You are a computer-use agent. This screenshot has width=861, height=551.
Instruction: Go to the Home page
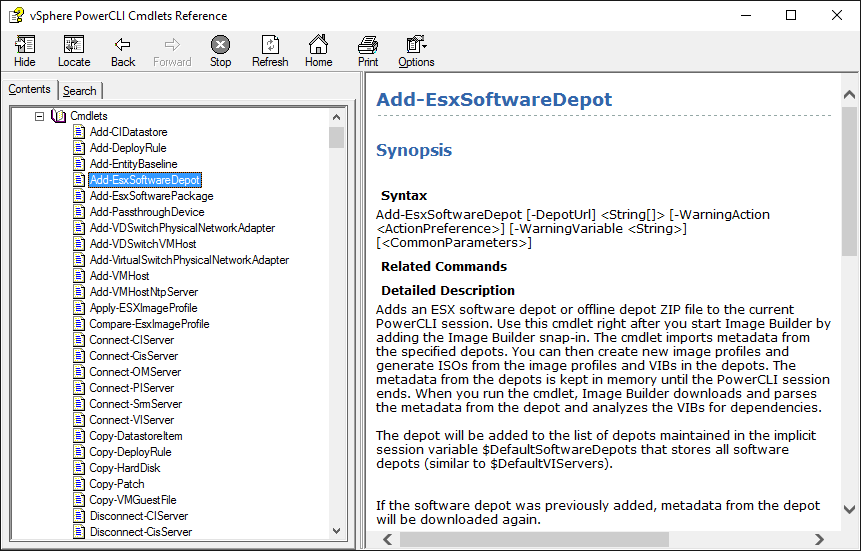tap(318, 51)
